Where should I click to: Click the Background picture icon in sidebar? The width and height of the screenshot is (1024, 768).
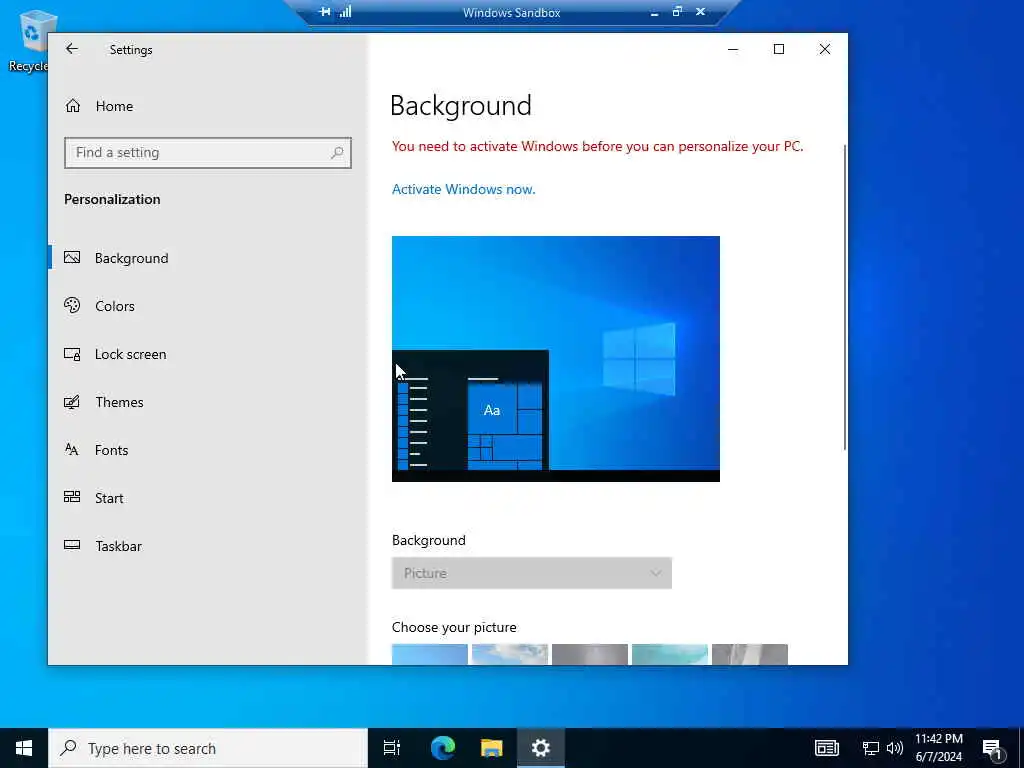[72, 257]
